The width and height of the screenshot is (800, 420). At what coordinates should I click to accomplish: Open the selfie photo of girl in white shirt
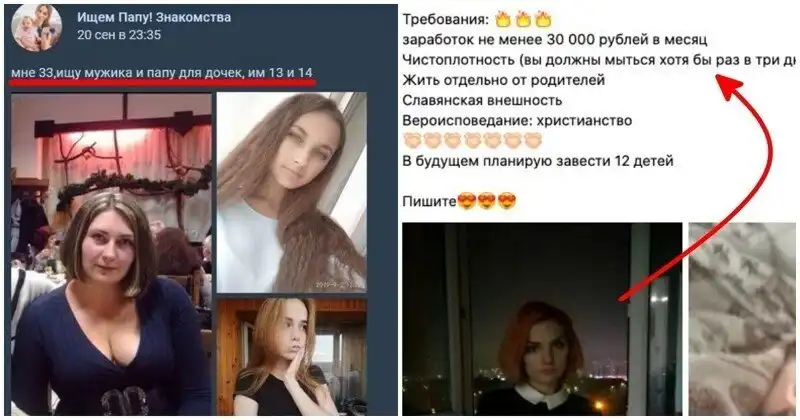[291, 192]
